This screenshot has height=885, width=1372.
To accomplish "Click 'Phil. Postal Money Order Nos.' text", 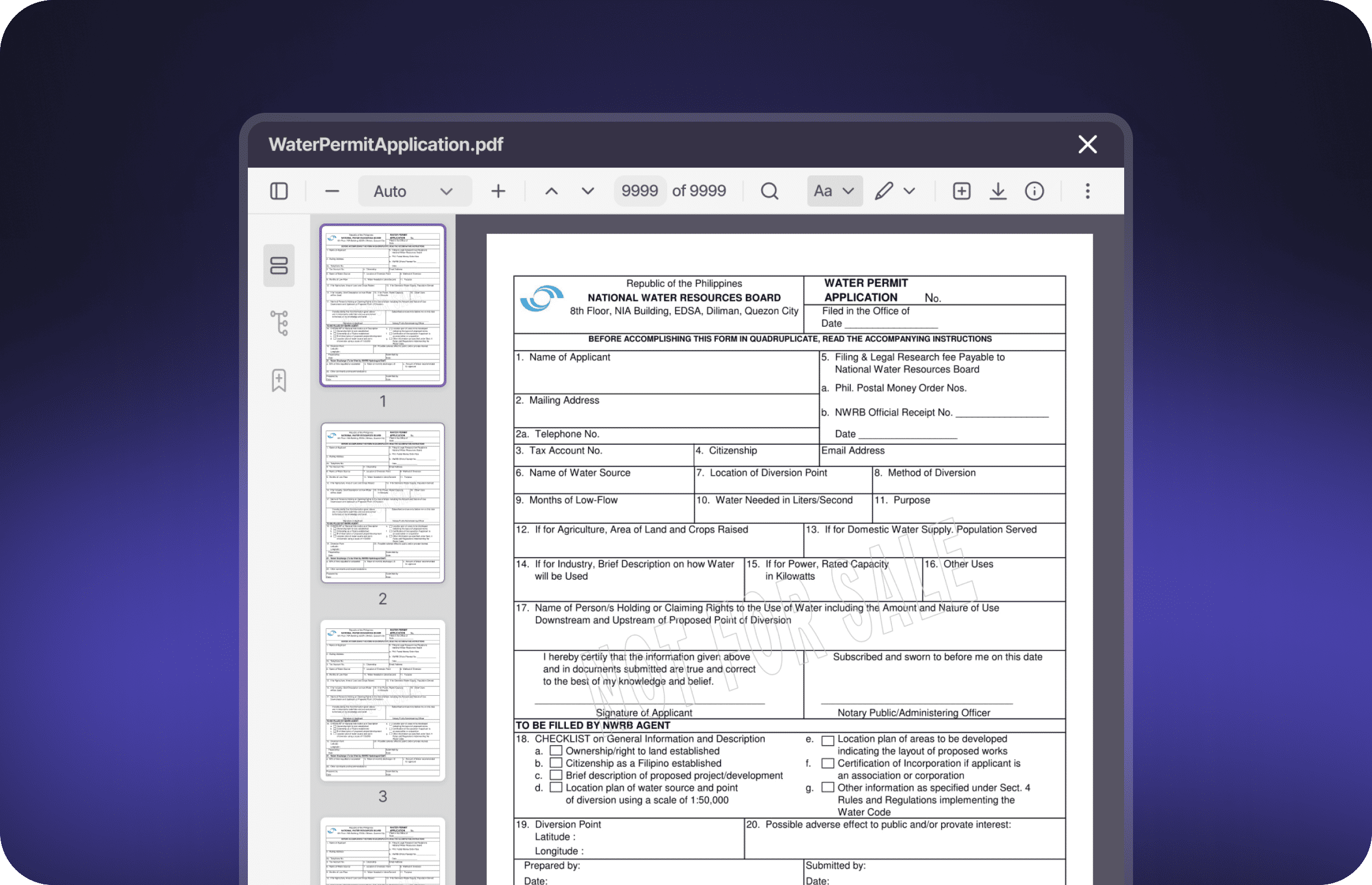I will point(901,388).
